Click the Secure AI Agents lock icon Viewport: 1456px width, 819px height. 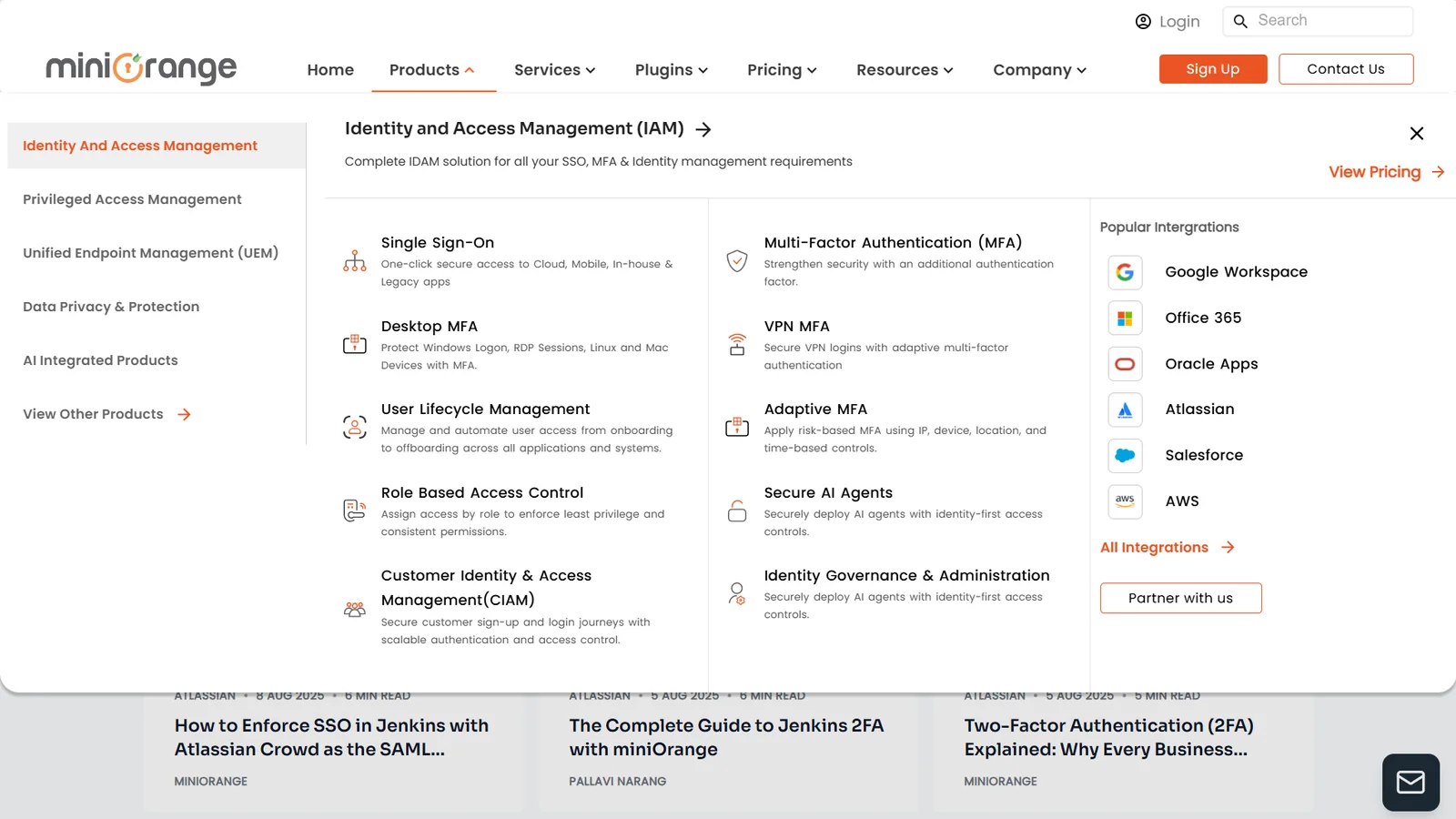pos(737,511)
